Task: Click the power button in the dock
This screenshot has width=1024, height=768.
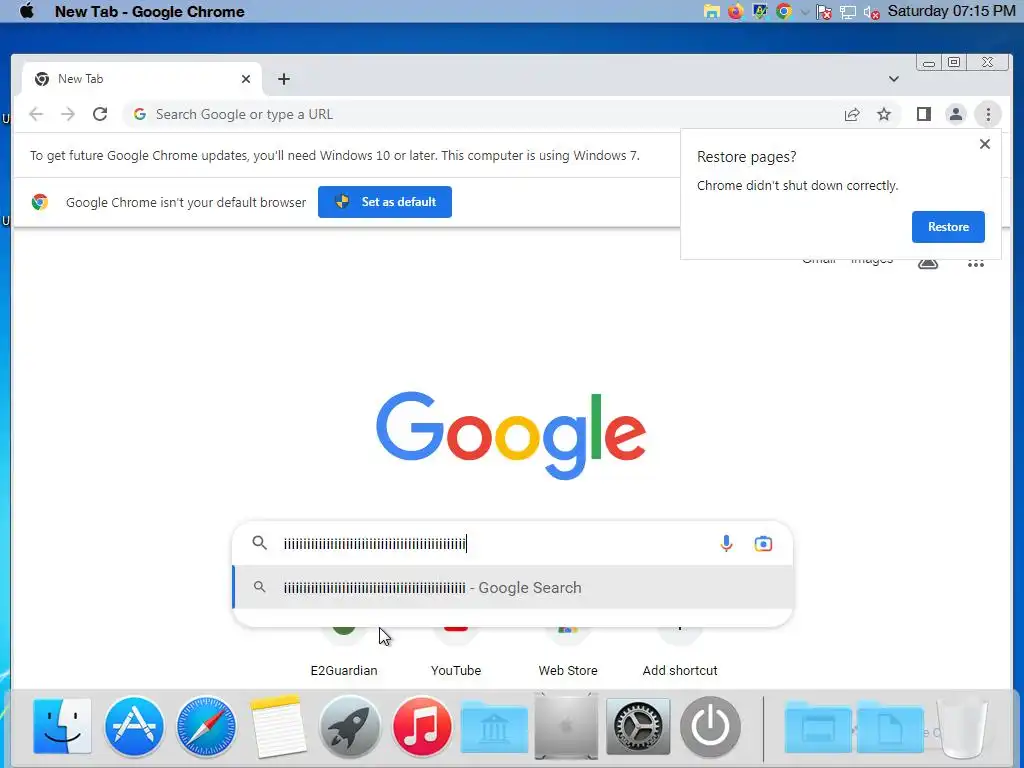Action: (710, 726)
